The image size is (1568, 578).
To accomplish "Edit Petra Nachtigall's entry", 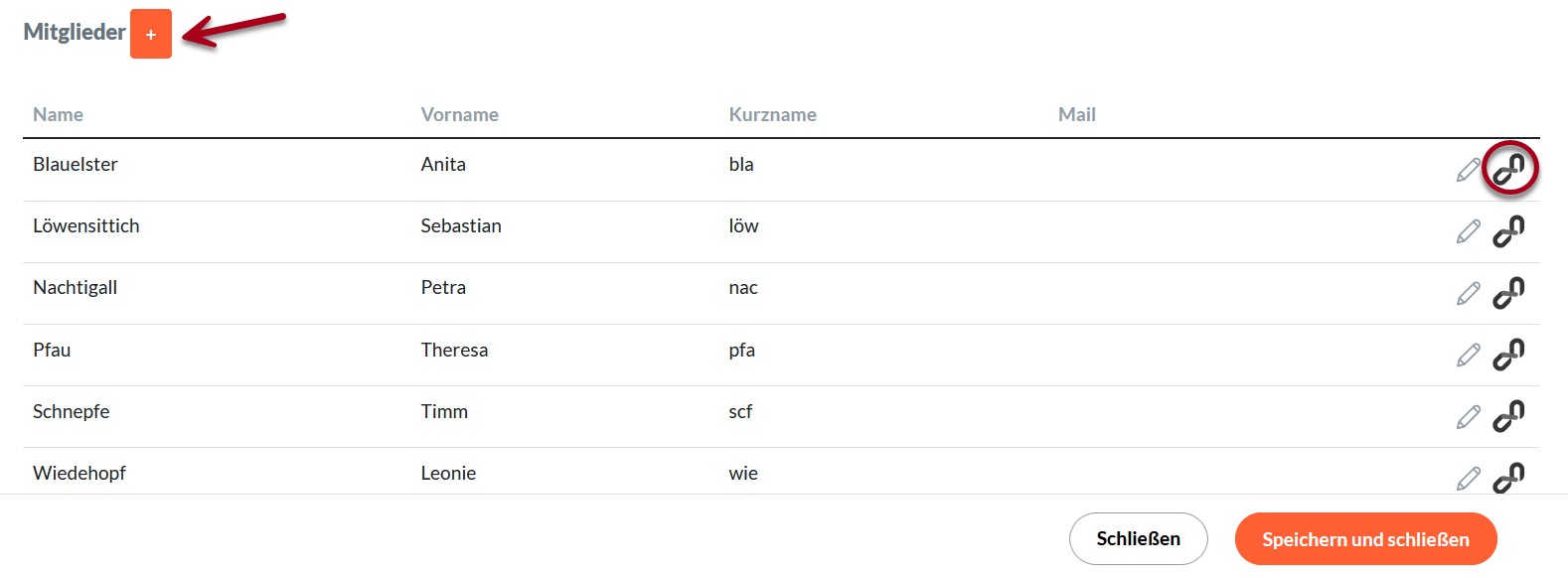I will [1469, 292].
